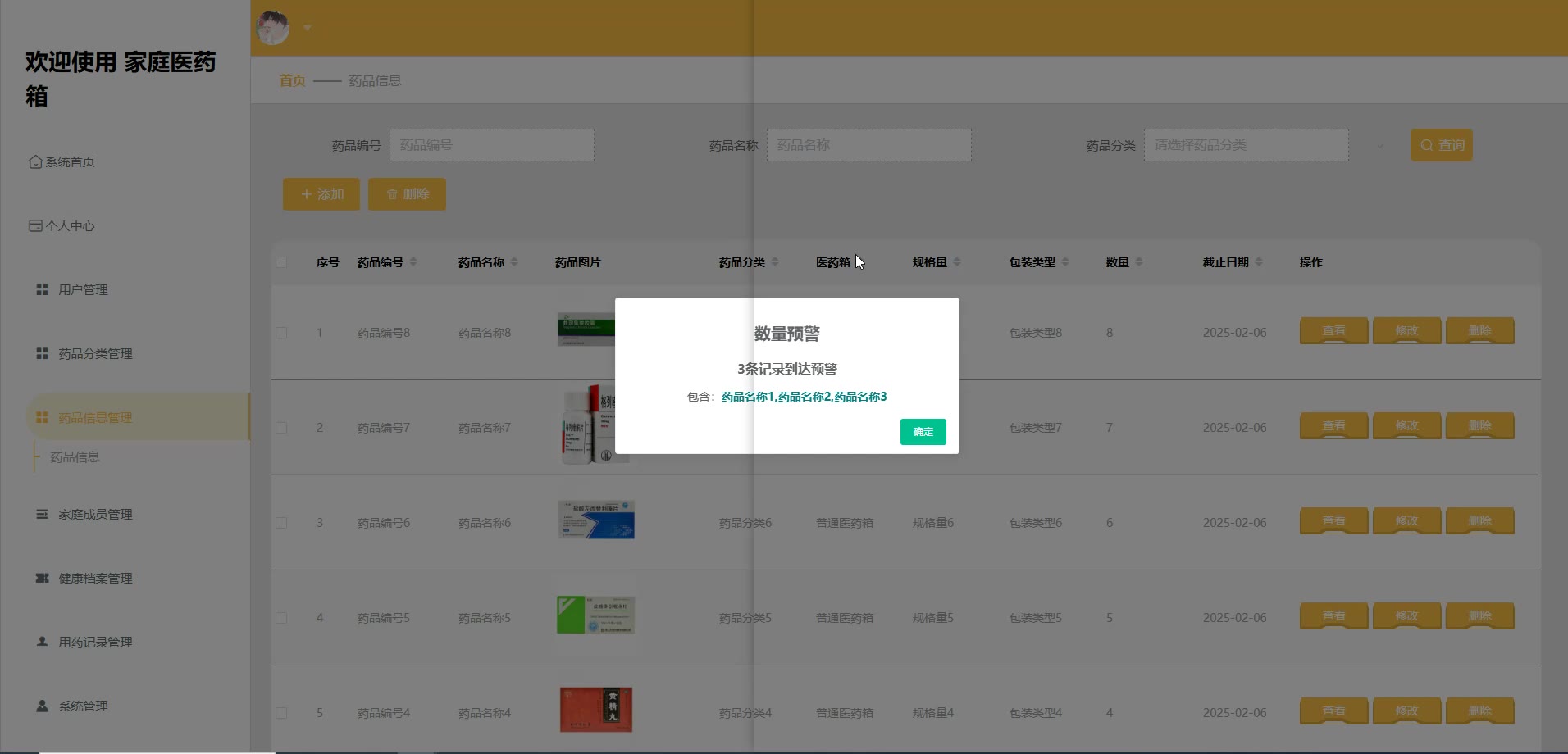Click the 个人中心 icon in the sidebar

35,225
